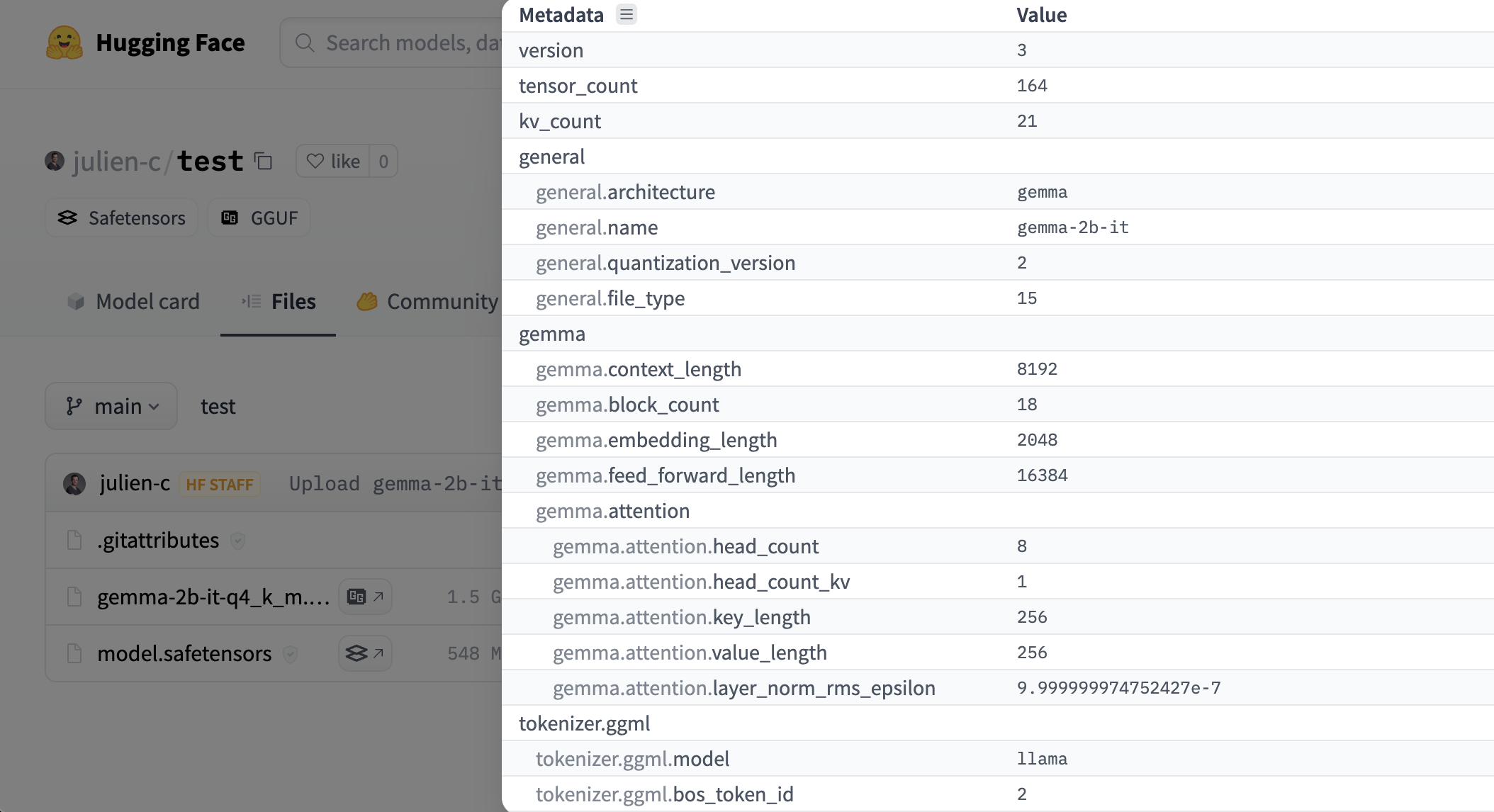Click the julien-c avatar beside the repo name
The image size is (1494, 812).
55,162
